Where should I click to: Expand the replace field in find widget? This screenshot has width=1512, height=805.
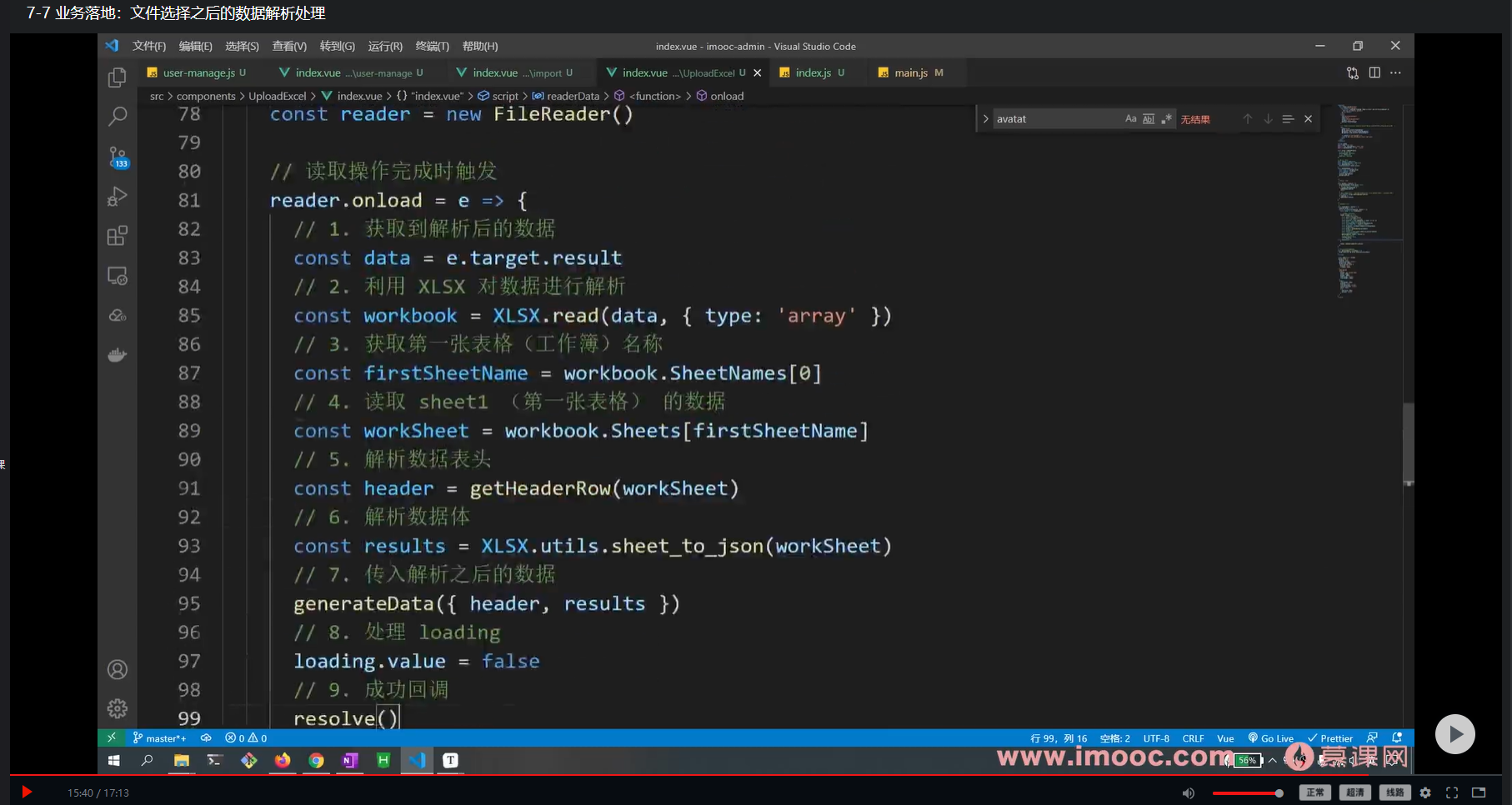click(x=985, y=119)
